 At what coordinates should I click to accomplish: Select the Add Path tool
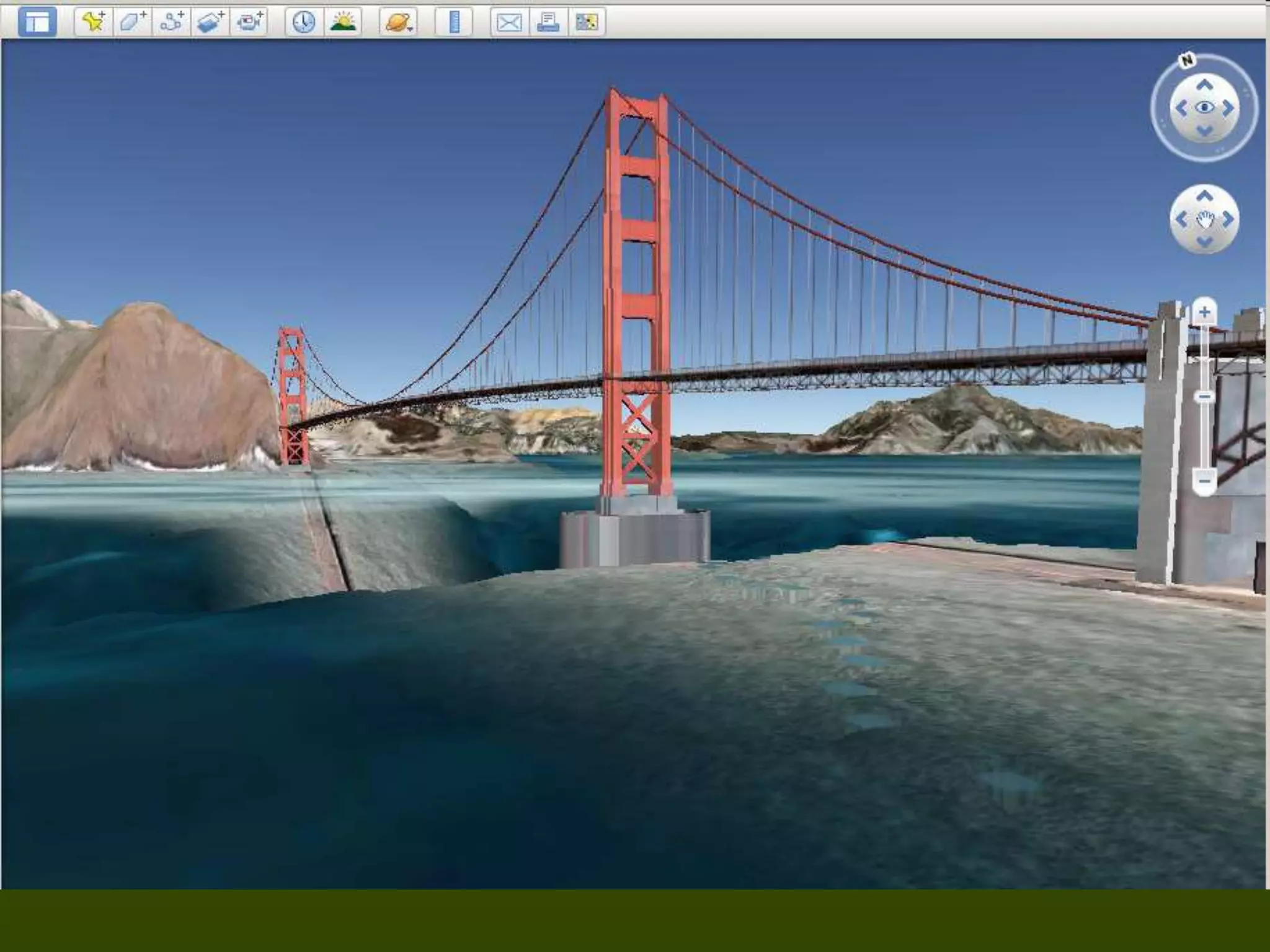(x=171, y=23)
